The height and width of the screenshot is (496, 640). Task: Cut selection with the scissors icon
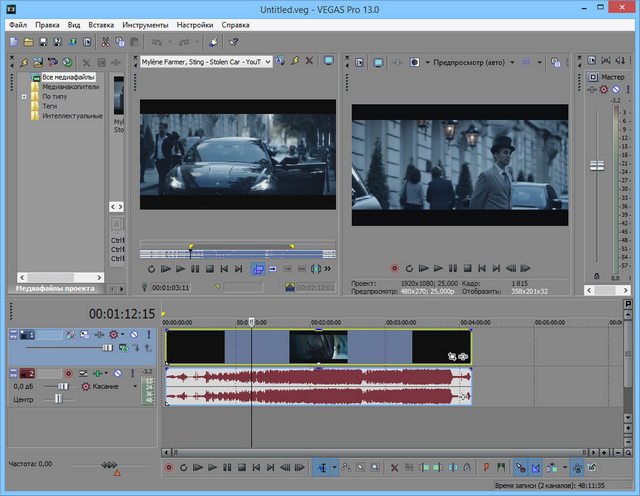point(105,42)
